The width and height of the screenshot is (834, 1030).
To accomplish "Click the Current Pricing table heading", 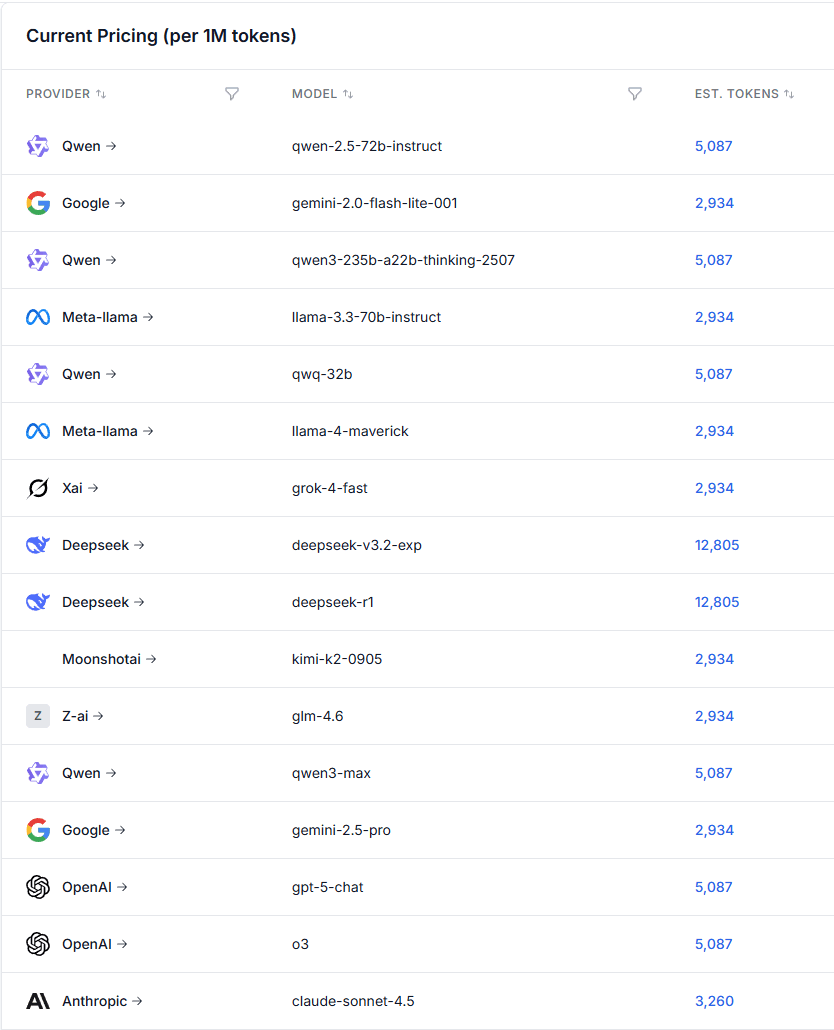I will [x=161, y=35].
